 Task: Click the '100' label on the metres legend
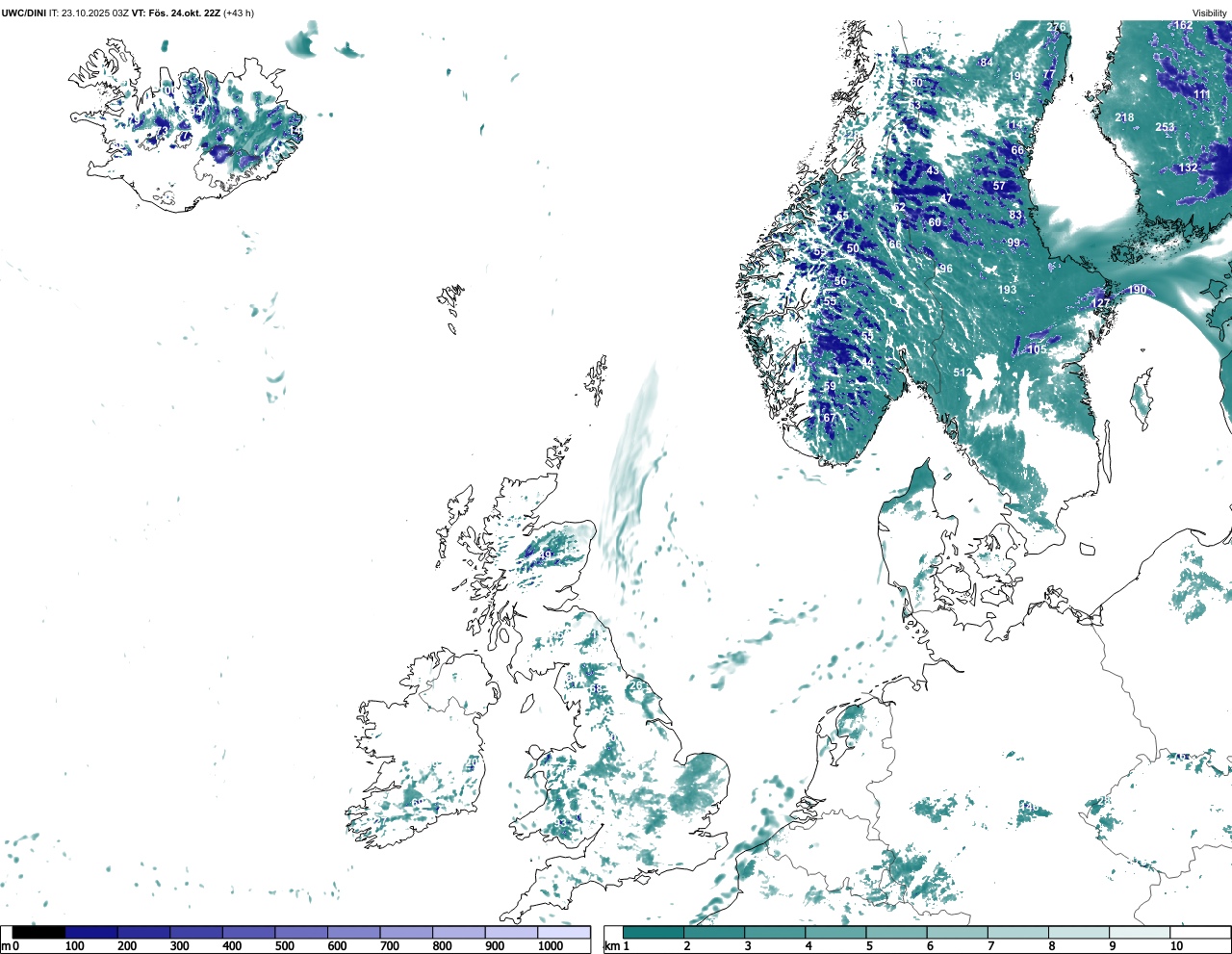coord(74,946)
